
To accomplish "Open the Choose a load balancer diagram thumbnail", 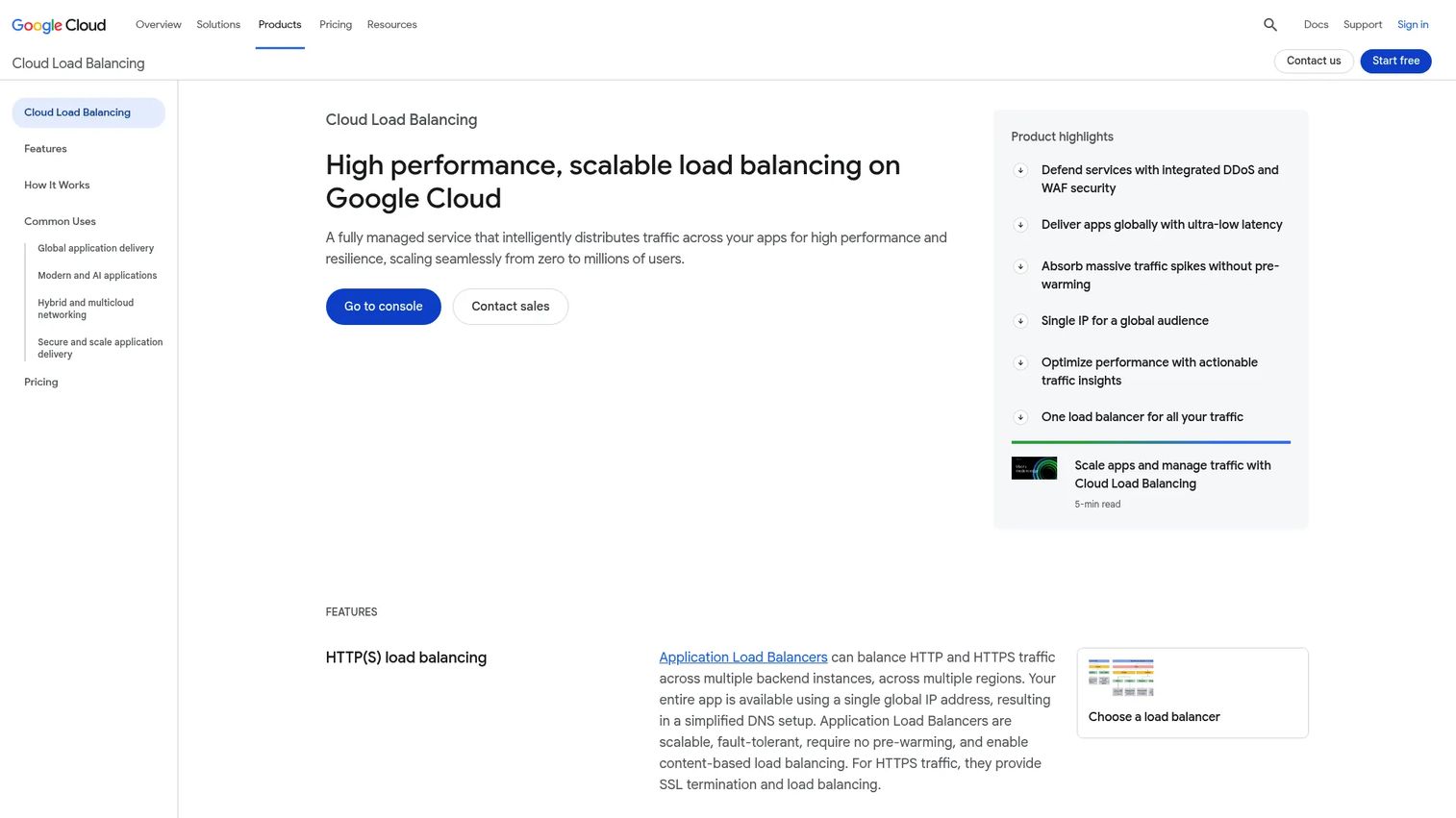I will 1121,678.
